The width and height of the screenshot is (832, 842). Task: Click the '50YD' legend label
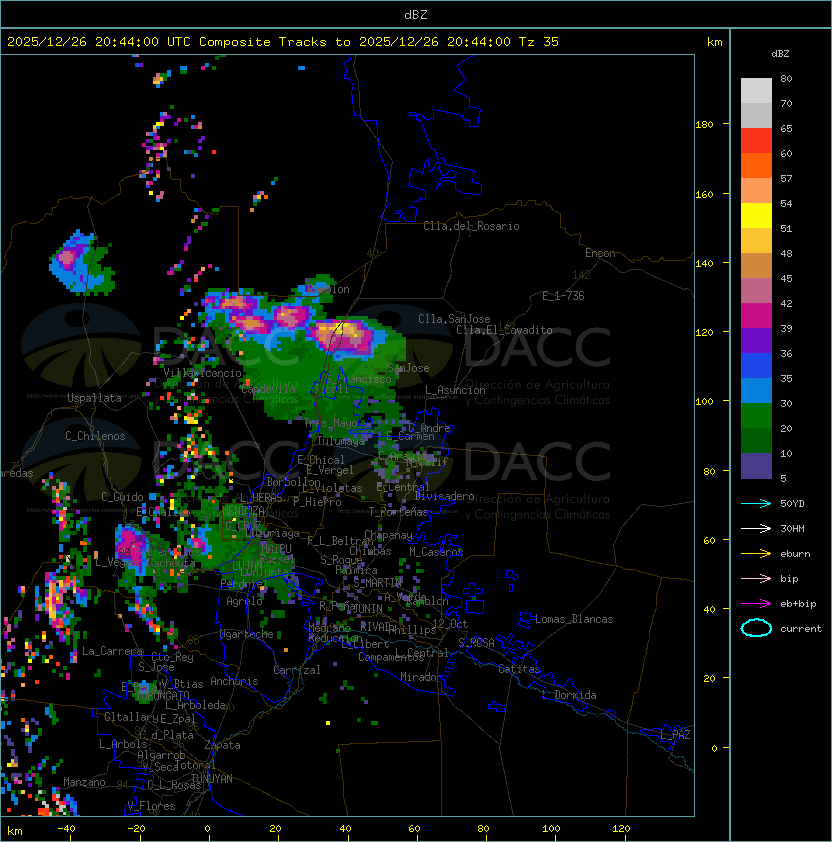tap(792, 504)
